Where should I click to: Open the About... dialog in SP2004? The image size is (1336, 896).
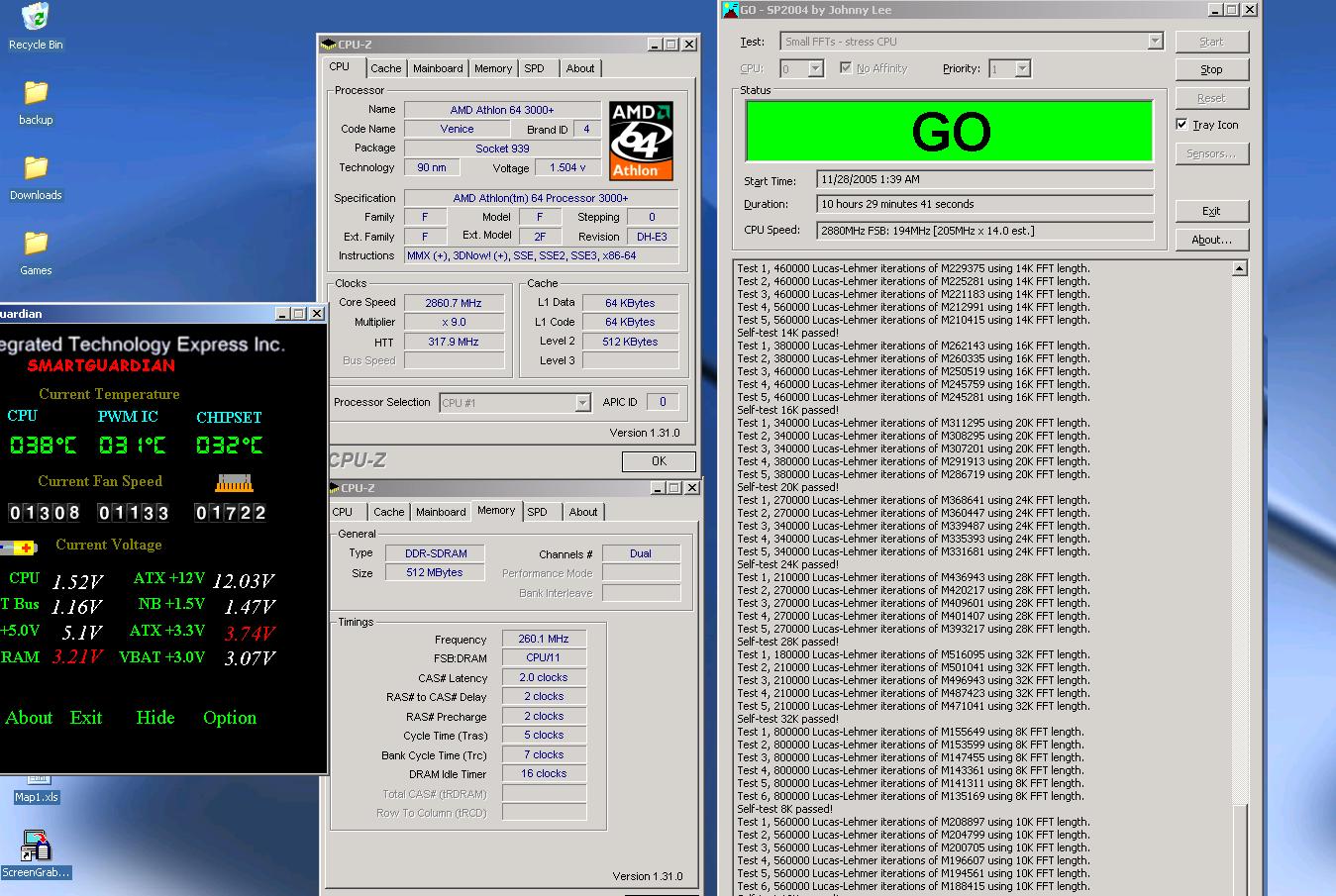point(1211,240)
